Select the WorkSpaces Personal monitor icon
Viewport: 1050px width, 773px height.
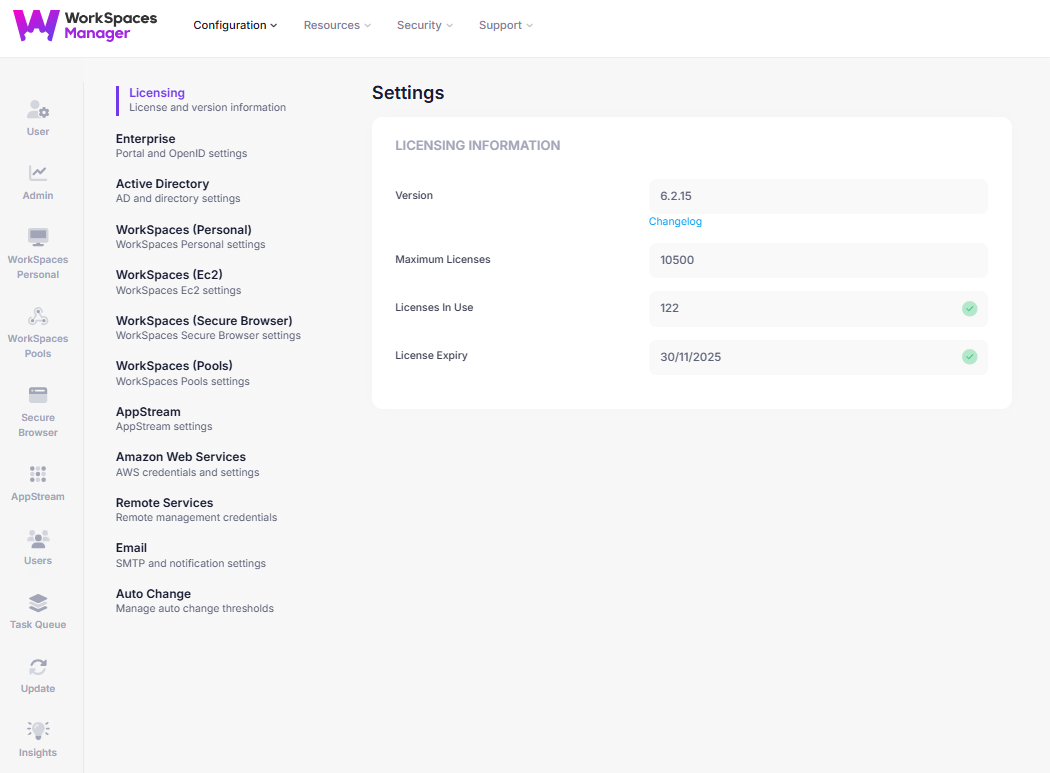[38, 238]
